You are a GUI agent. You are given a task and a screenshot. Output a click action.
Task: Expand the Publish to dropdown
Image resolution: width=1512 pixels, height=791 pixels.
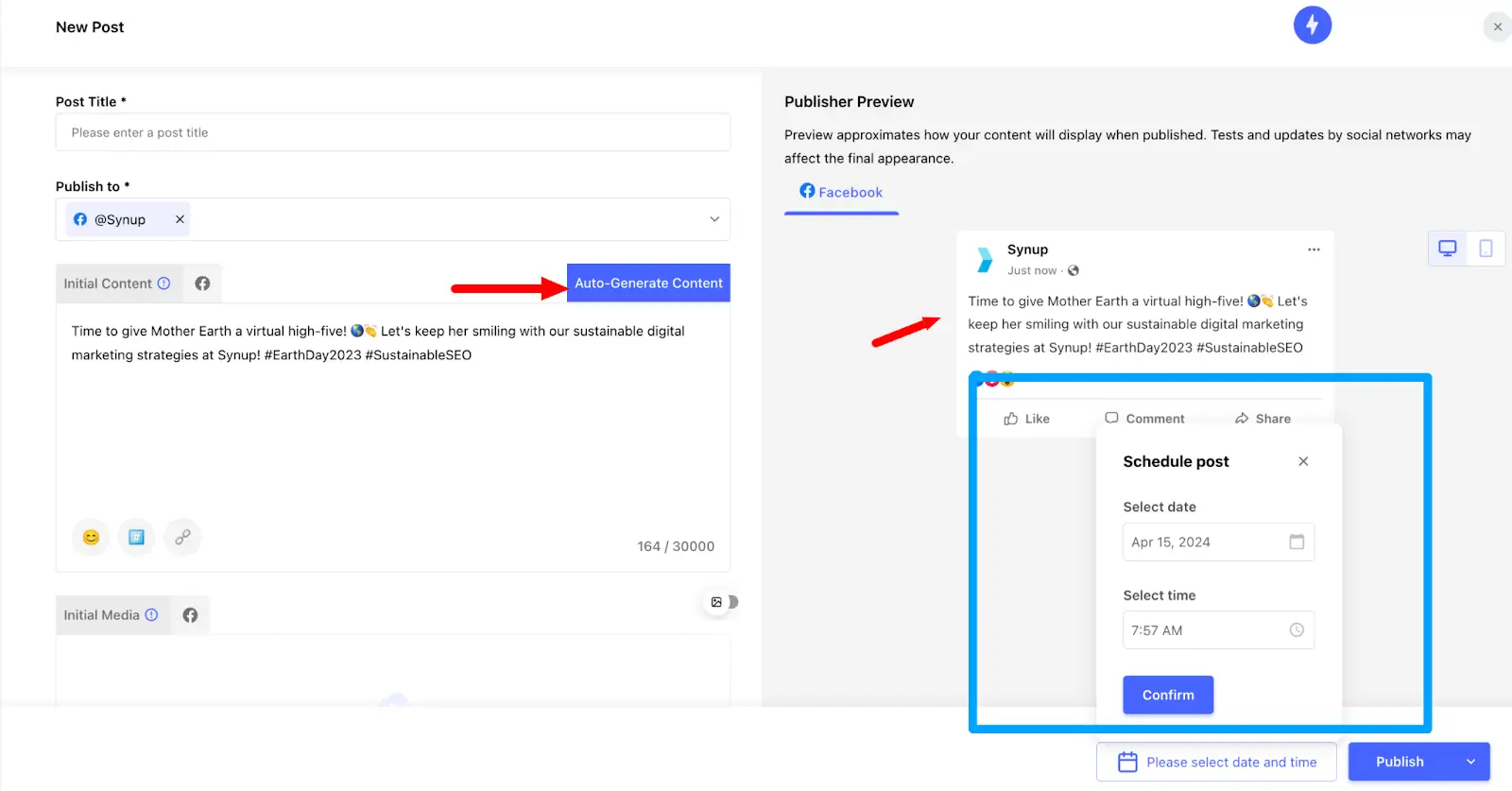(x=714, y=219)
